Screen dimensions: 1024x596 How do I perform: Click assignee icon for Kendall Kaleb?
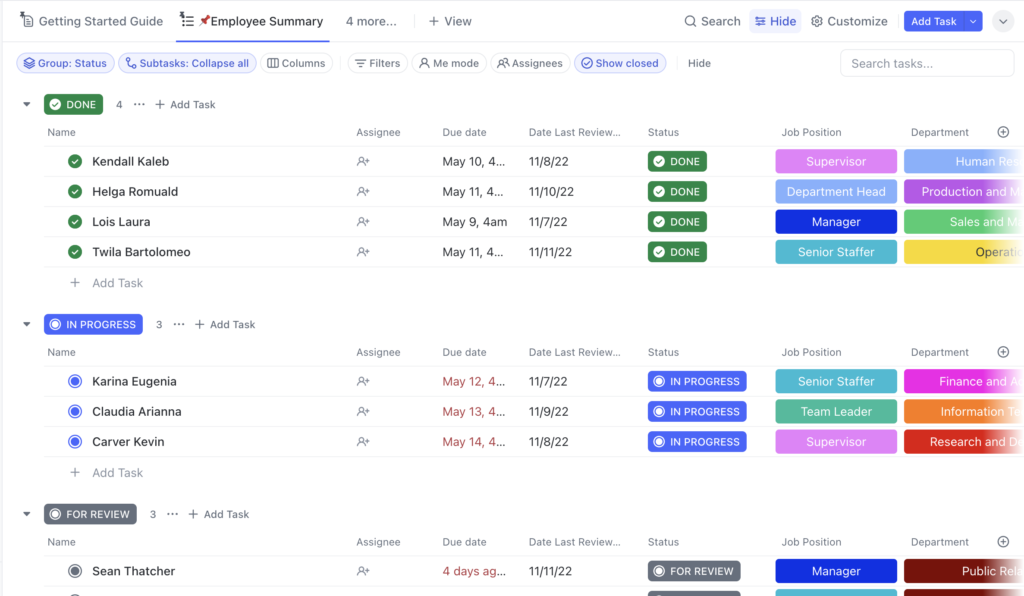point(363,162)
